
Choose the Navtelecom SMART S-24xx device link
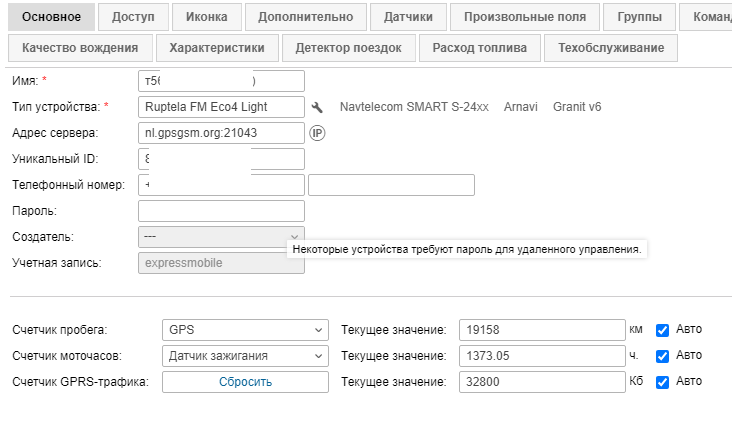414,107
